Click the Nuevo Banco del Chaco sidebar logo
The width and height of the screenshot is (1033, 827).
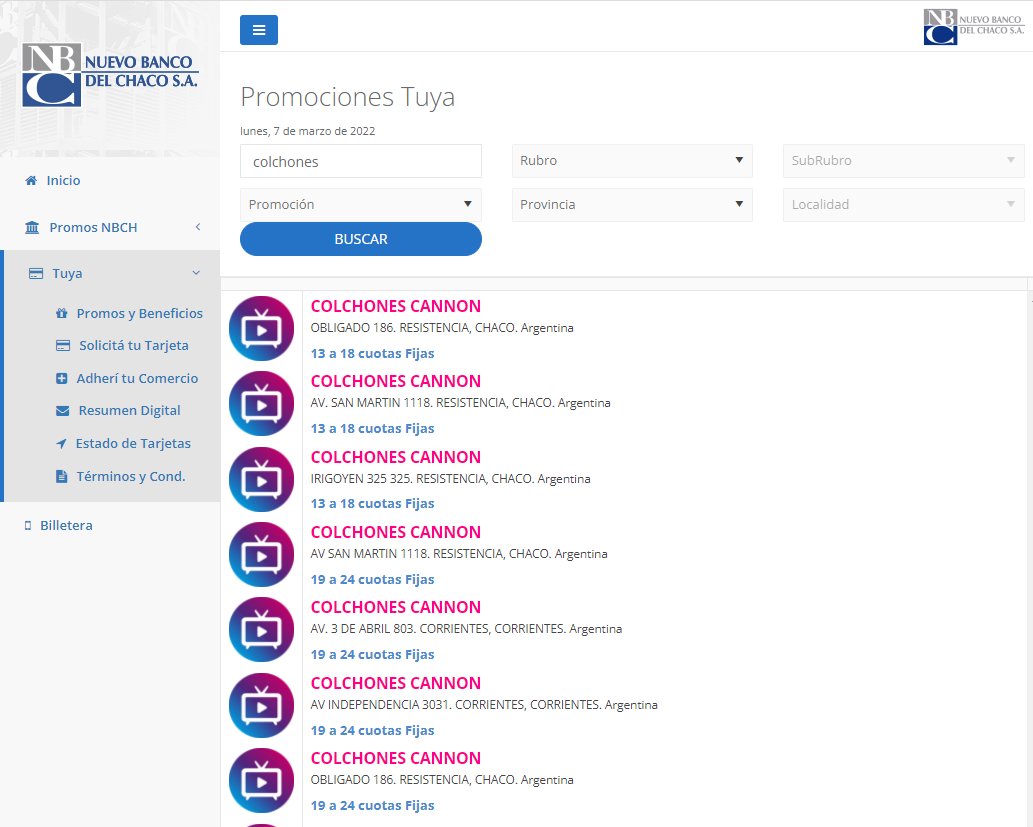tap(110, 74)
